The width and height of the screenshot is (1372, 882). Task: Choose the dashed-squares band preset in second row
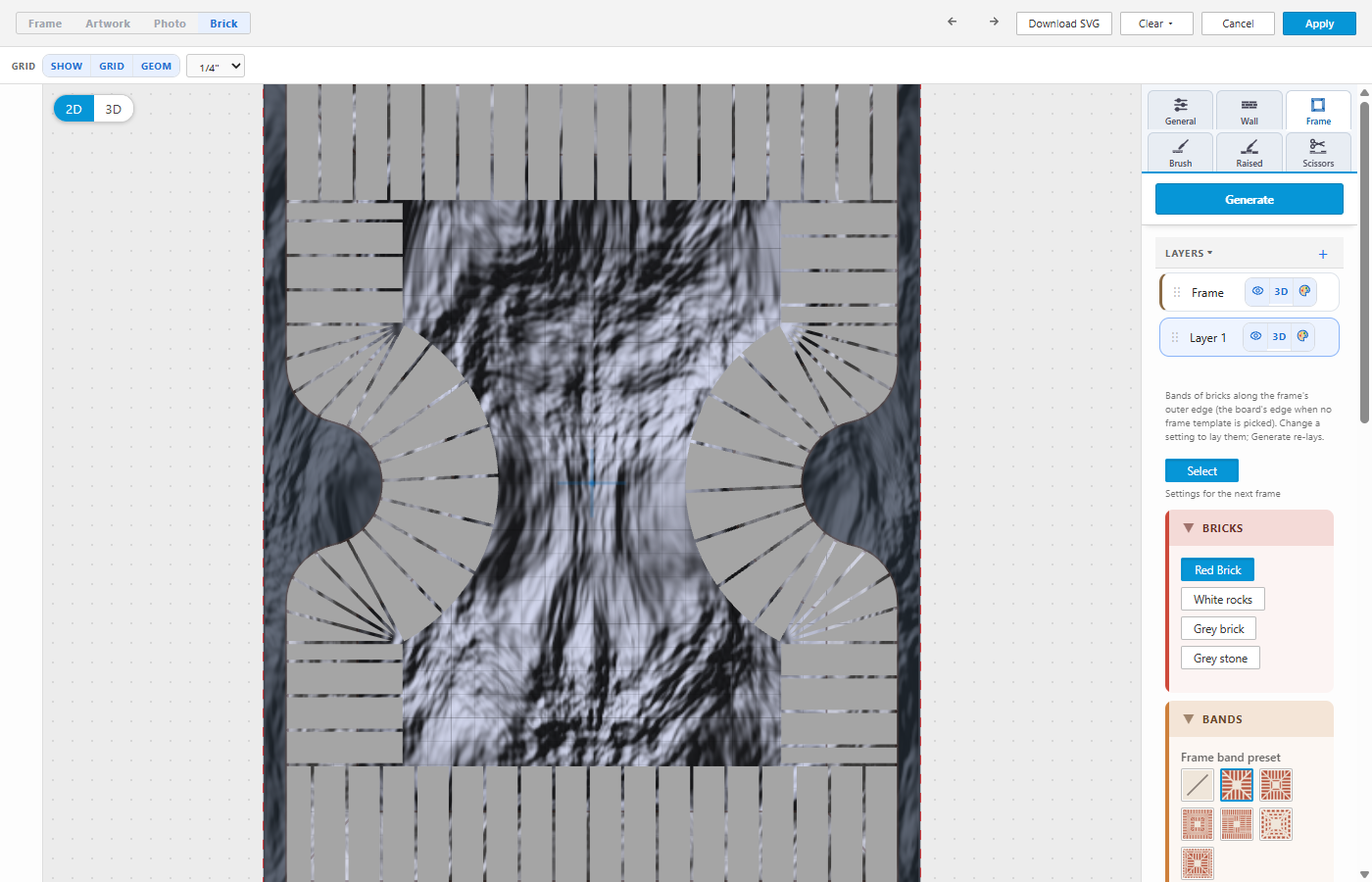coord(1276,824)
